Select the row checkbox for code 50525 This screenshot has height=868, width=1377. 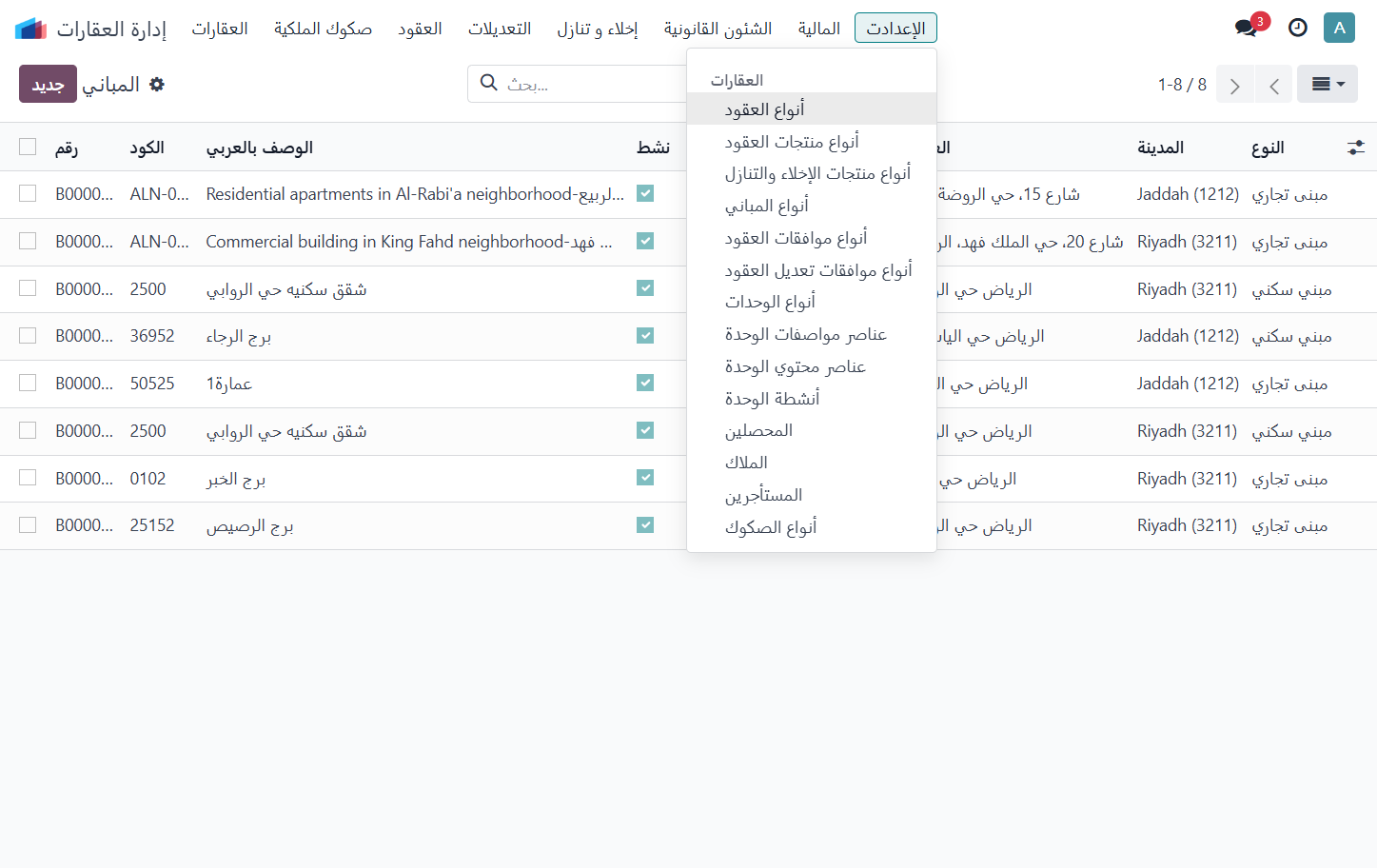click(x=28, y=383)
